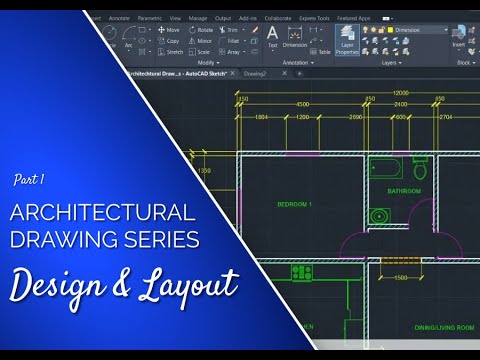Viewport: 480px width, 360px height.
Task: Click the 12000 overall dimension text
Action: 401,93
